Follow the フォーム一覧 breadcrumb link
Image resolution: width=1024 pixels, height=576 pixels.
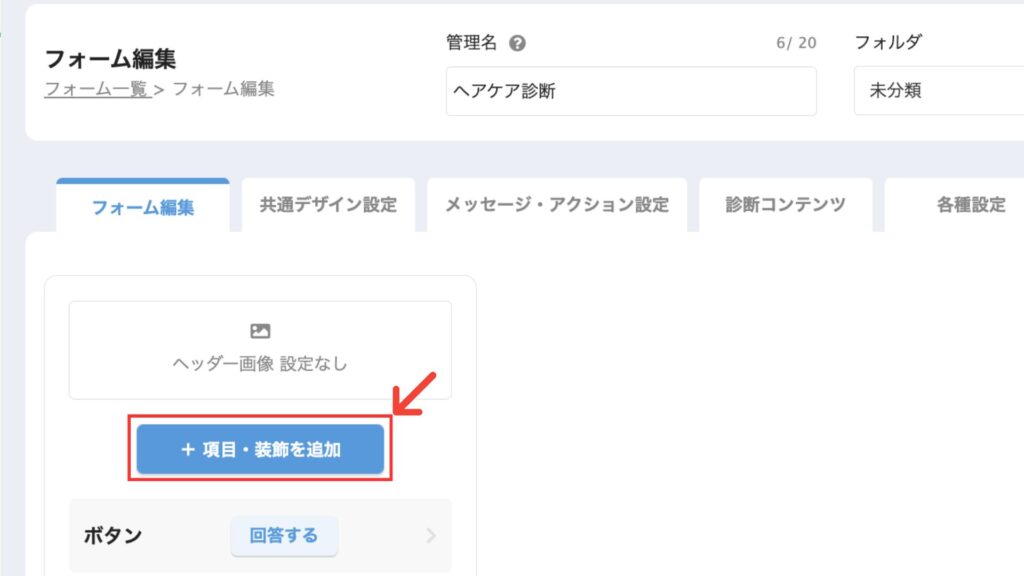pos(97,89)
